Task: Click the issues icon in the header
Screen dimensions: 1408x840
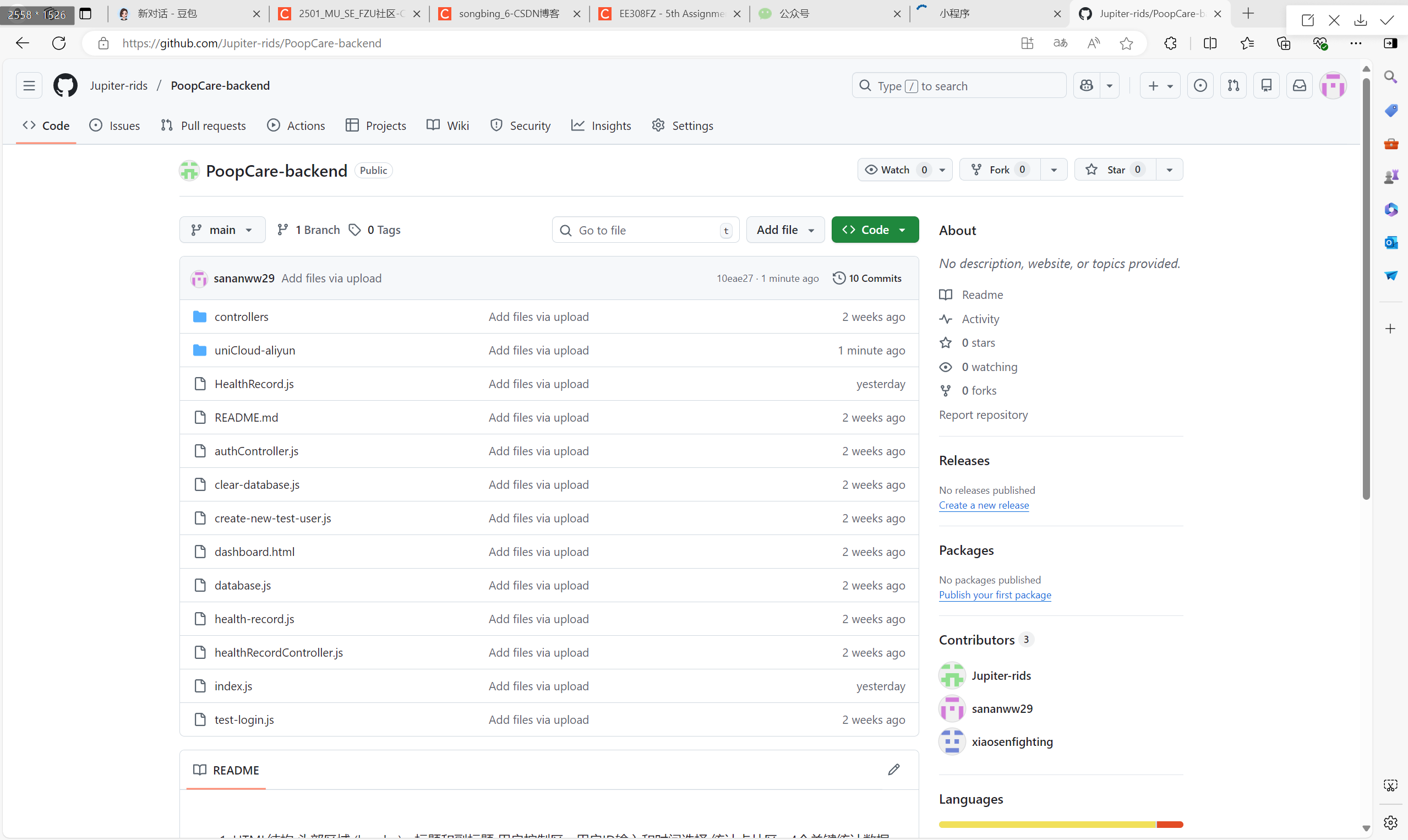Action: (1200, 85)
